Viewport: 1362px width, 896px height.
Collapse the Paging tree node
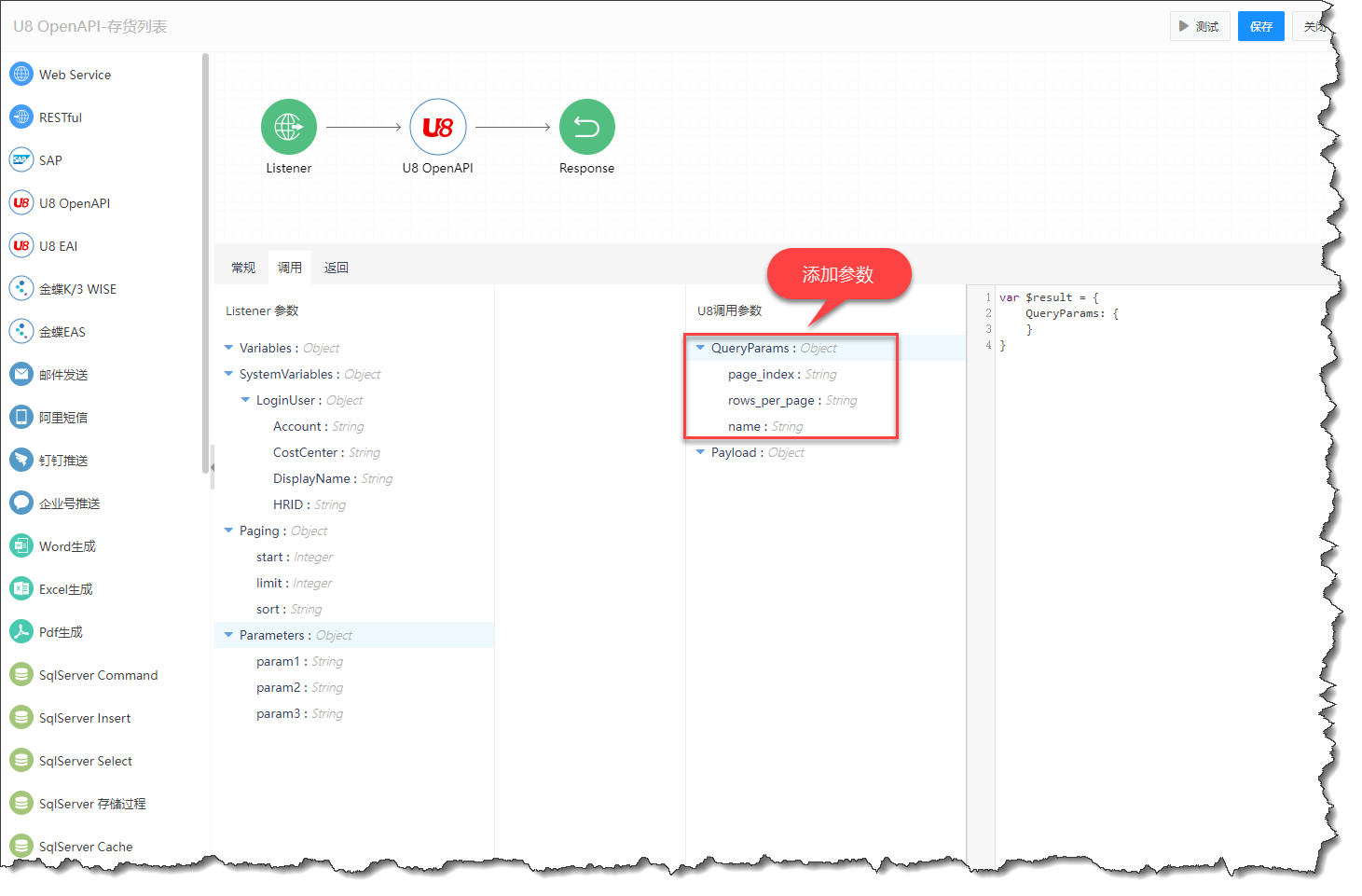click(x=228, y=531)
